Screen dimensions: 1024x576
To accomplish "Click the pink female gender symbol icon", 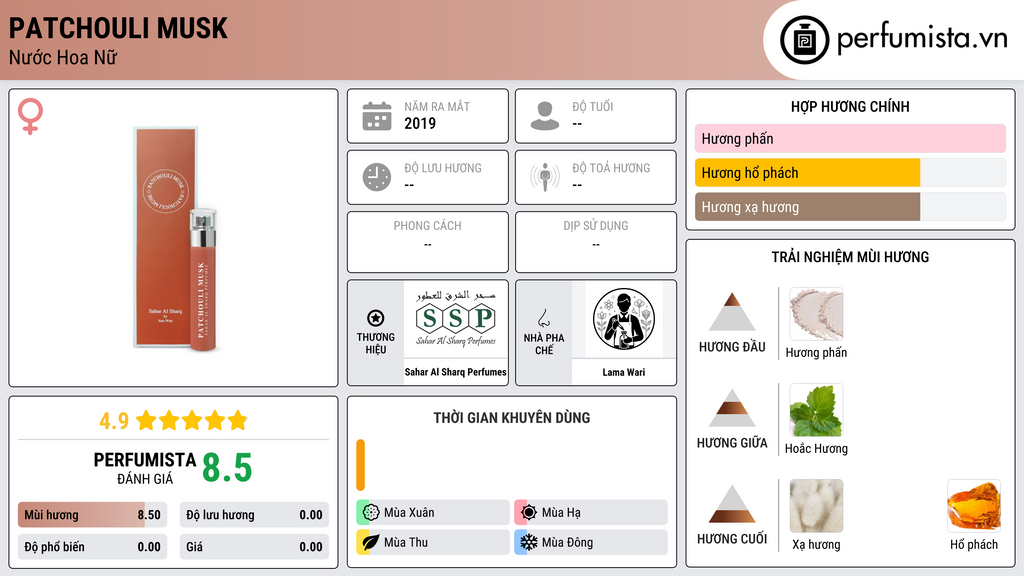I will (x=30, y=117).
